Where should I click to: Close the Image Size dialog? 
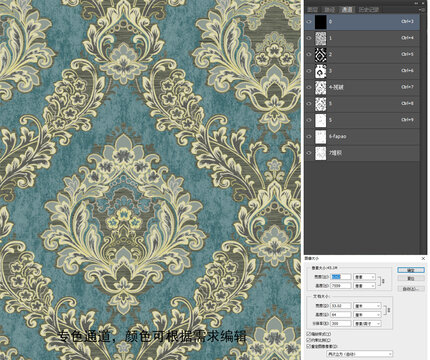tap(423, 259)
